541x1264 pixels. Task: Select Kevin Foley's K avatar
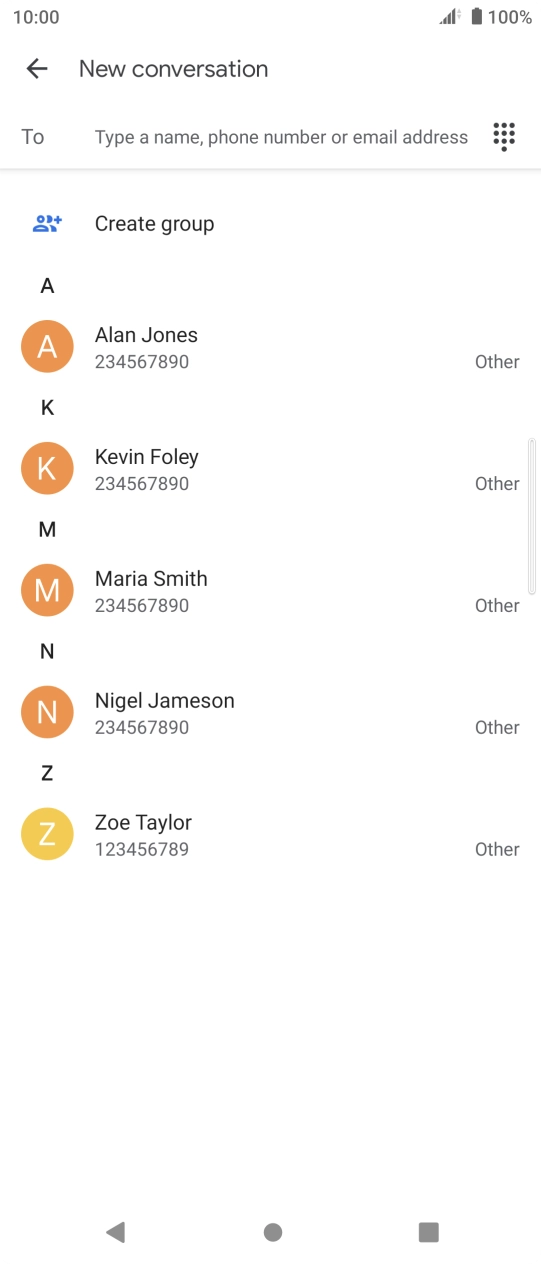47,469
